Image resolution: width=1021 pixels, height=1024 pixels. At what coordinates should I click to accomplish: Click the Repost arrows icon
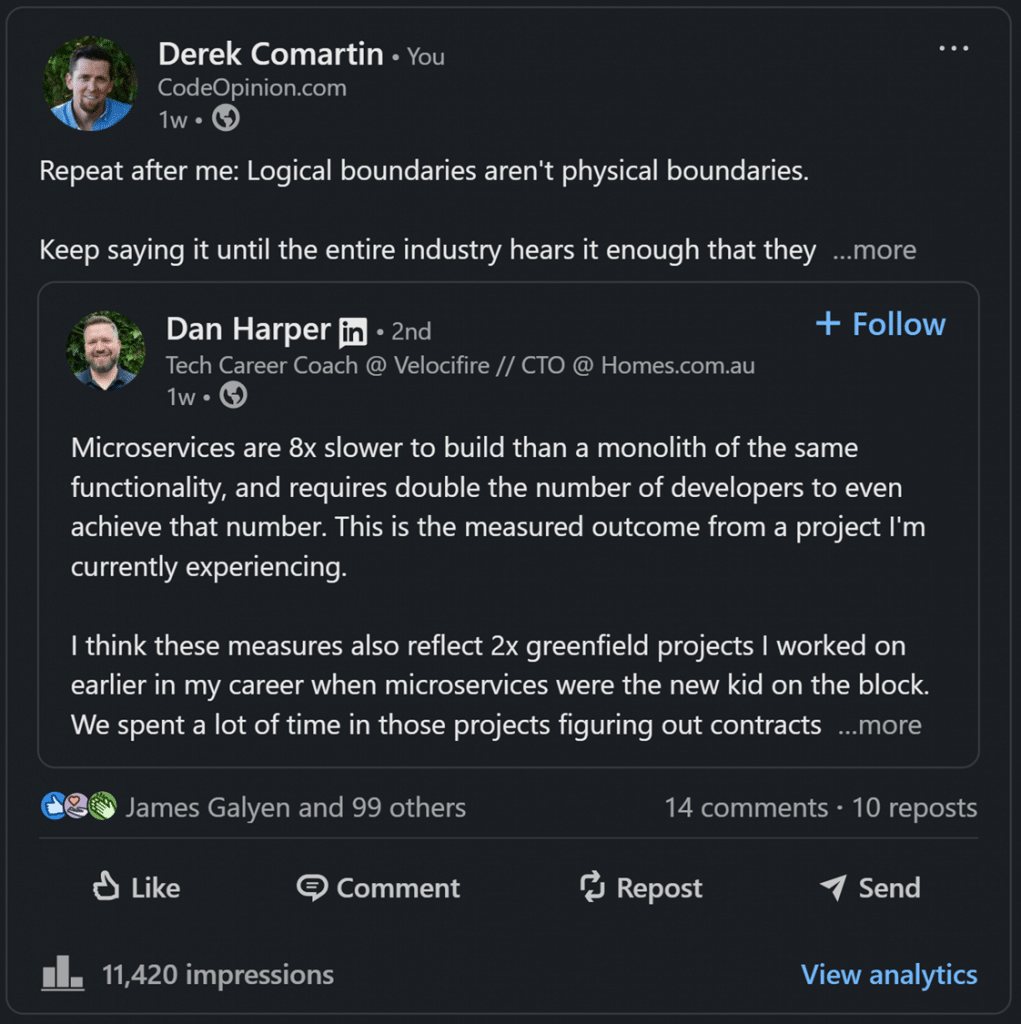[x=592, y=887]
